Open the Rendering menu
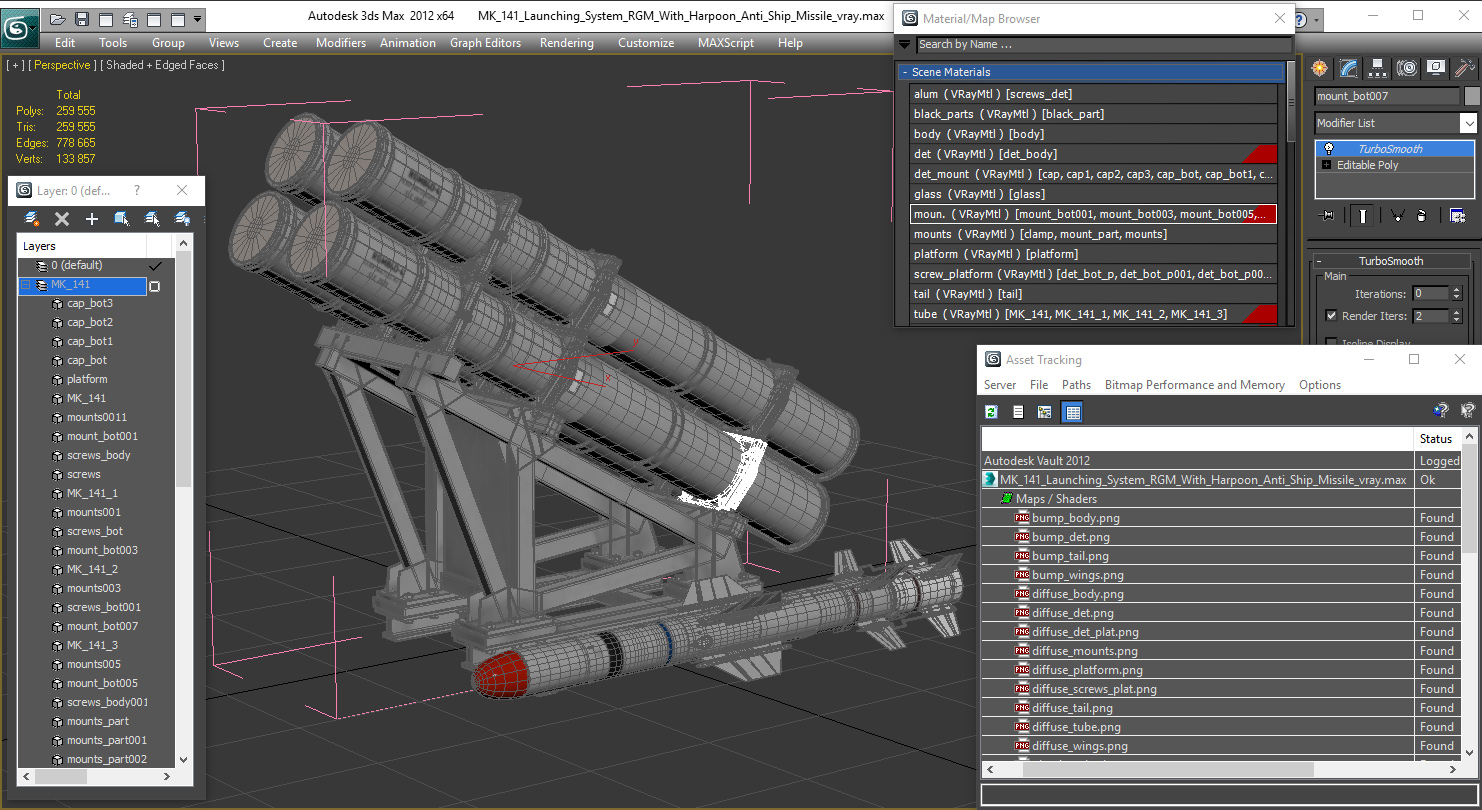1482x810 pixels. tap(567, 43)
